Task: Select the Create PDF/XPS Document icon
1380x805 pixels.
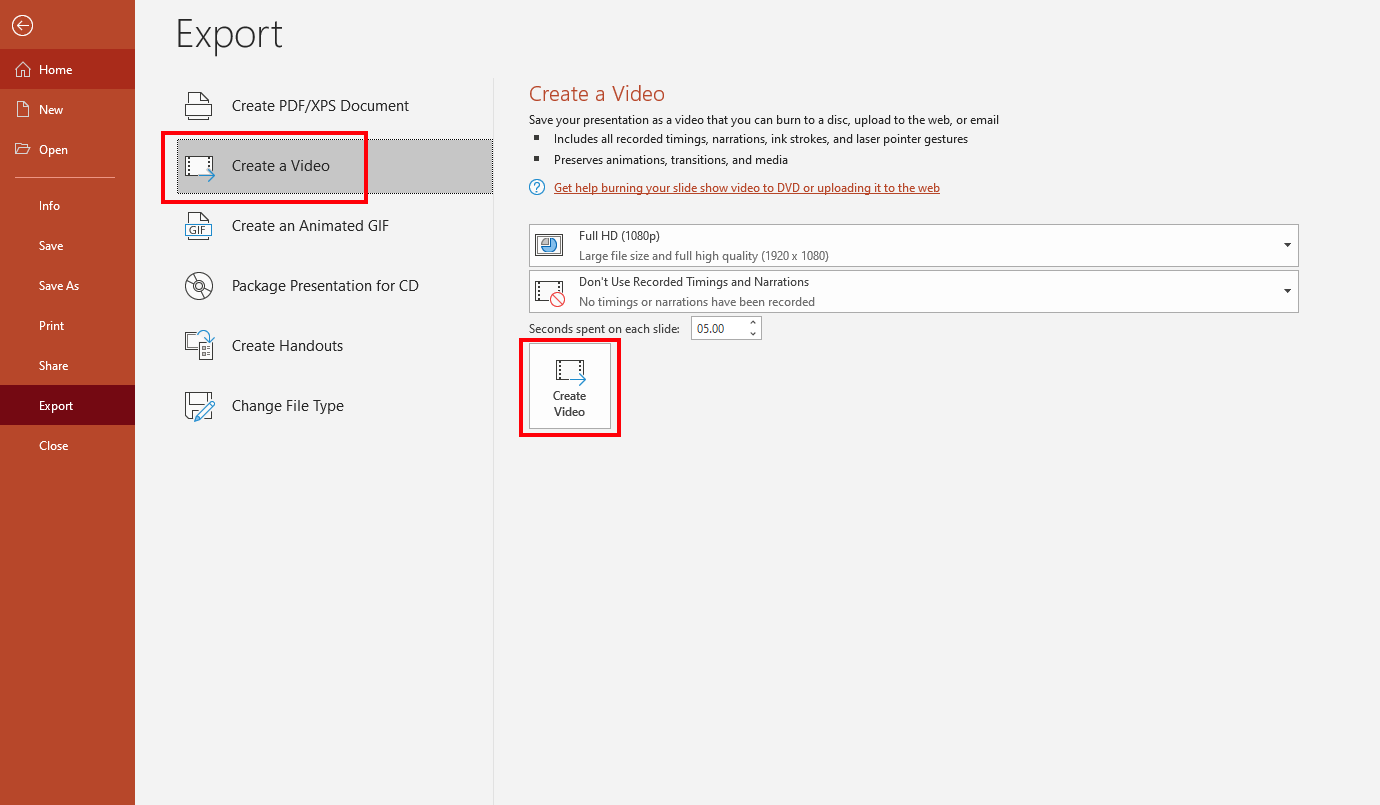Action: pyautogui.click(x=198, y=104)
